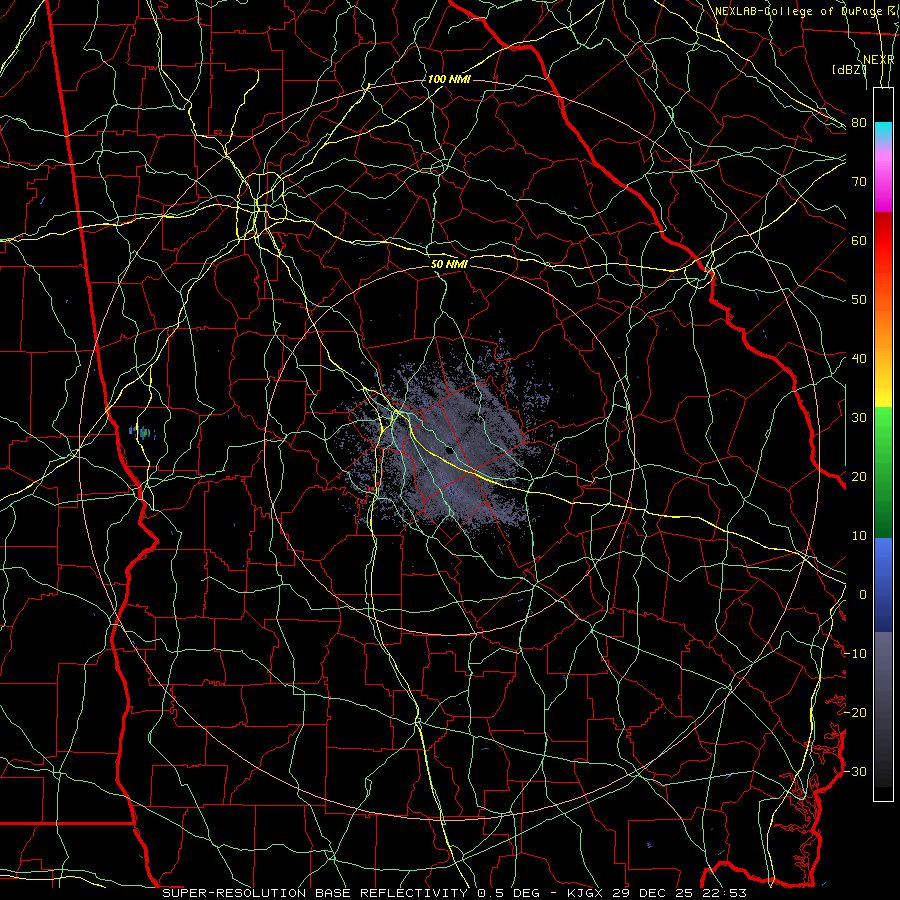Click the 80 value on dBZ scale
The height and width of the screenshot is (900, 900).
[x=859, y=123]
